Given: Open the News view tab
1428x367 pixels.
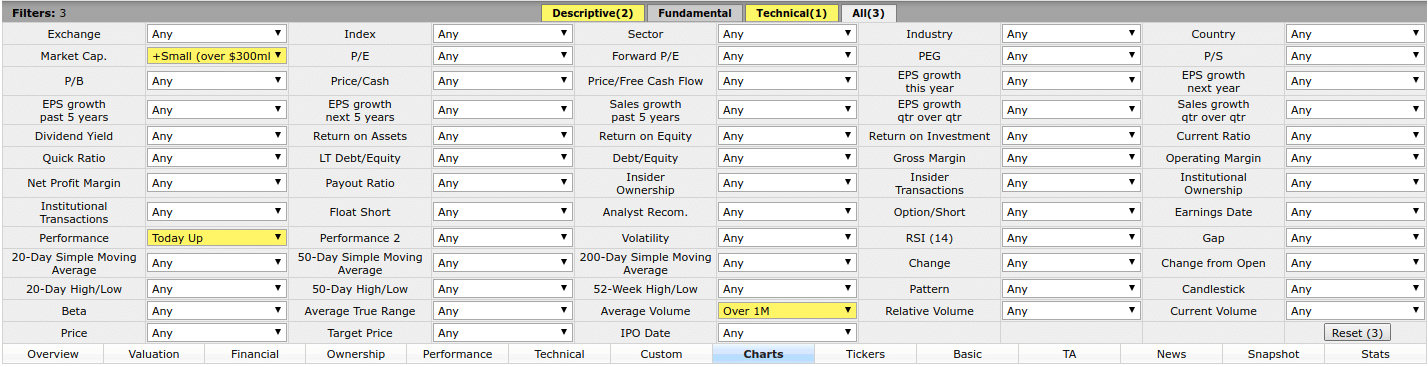Looking at the screenshot, I should coord(1171,354).
